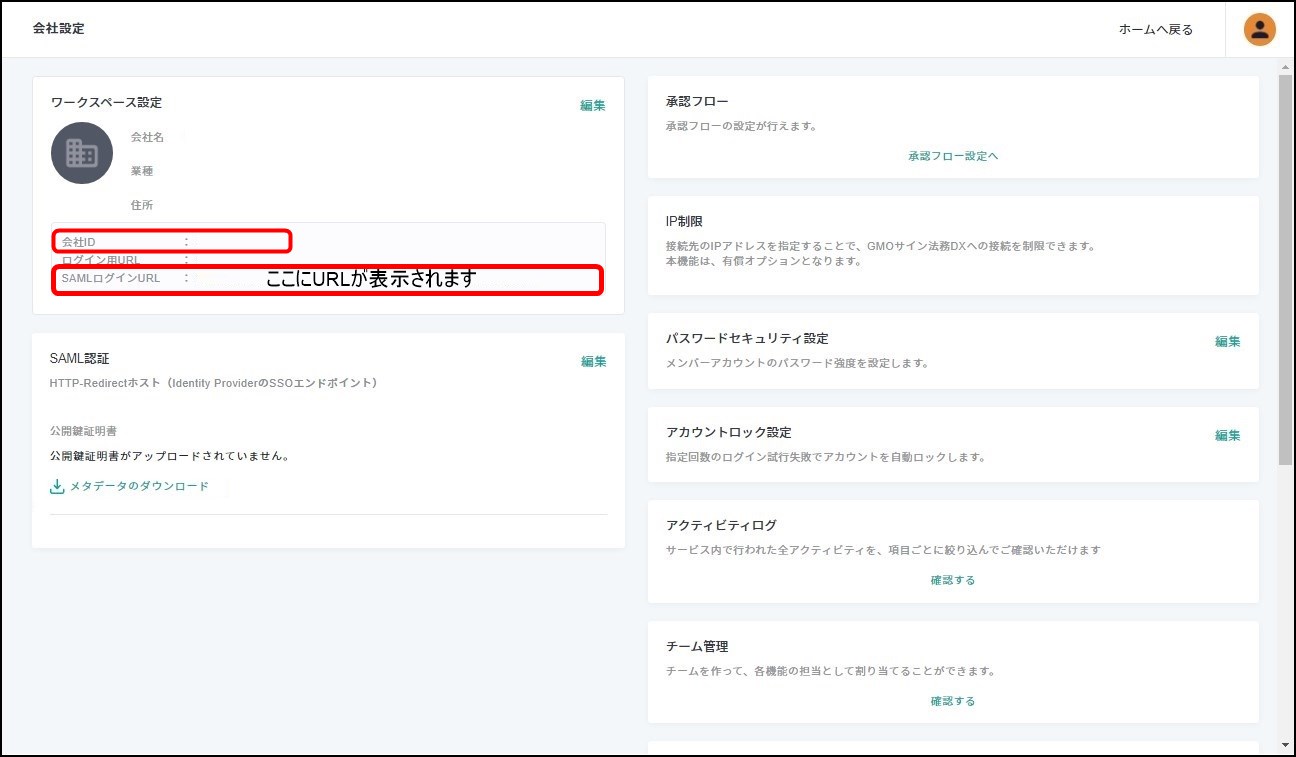Click the user profile avatar icon
Viewport: 1296px width, 757px height.
pos(1259,29)
